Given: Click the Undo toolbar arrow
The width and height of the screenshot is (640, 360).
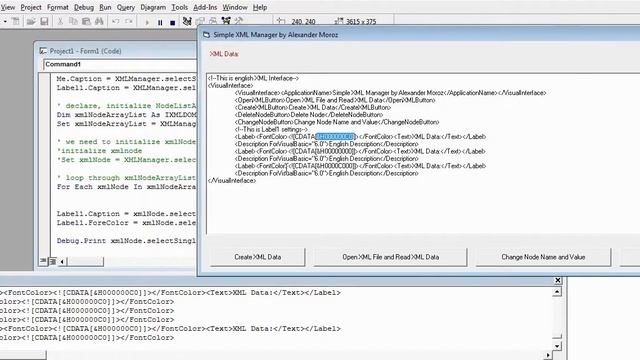Looking at the screenshot, I should 116,21.
